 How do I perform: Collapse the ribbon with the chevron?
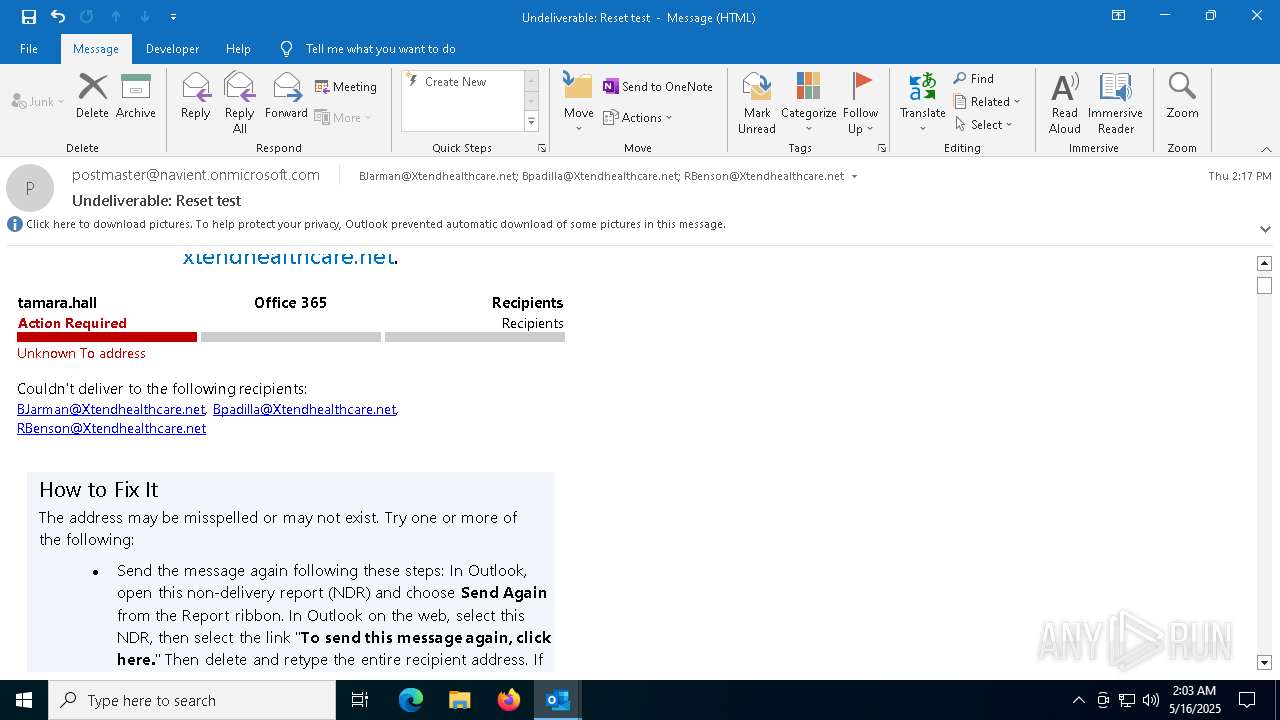[1266, 149]
